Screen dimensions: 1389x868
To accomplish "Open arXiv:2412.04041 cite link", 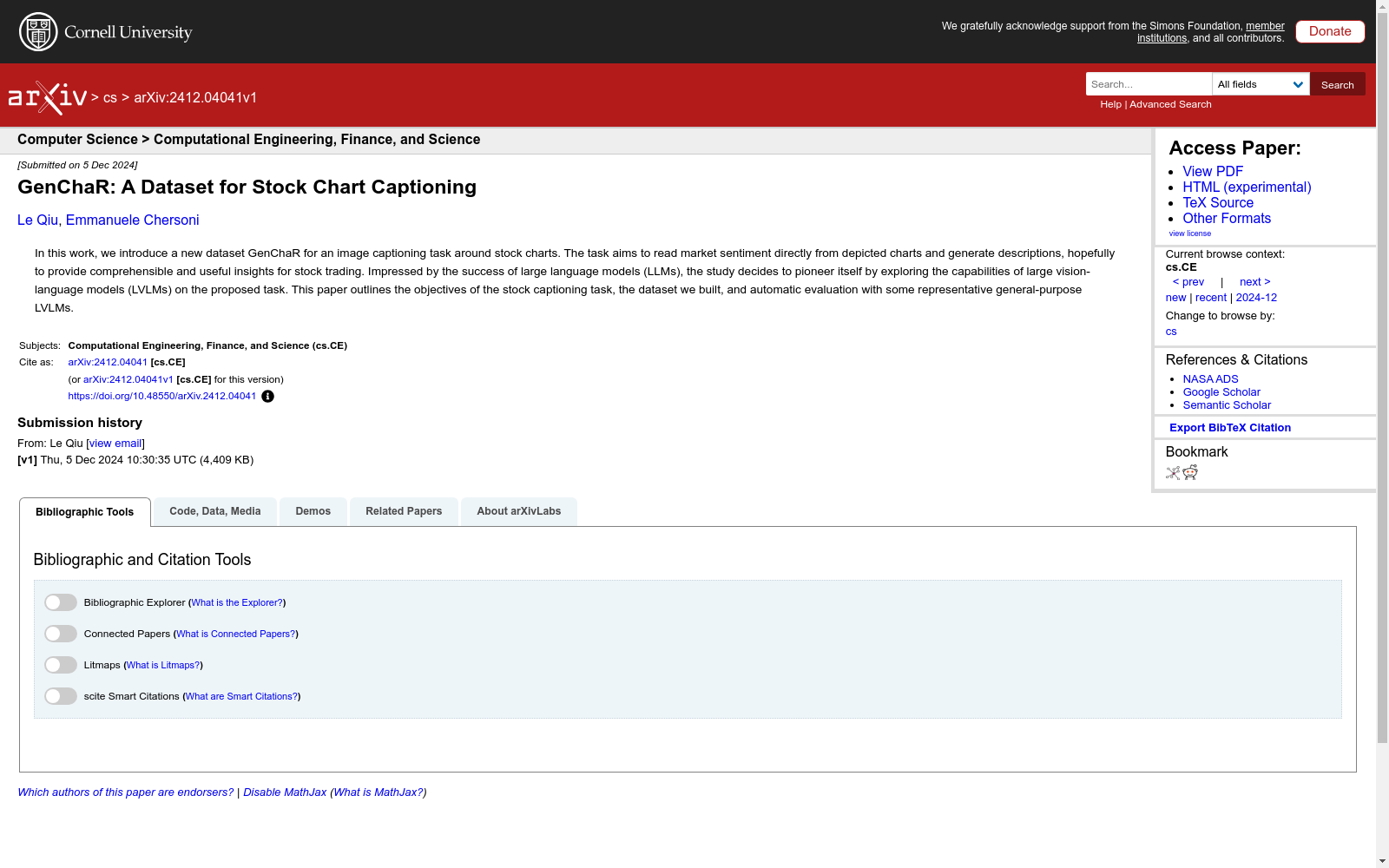I will (x=108, y=363).
